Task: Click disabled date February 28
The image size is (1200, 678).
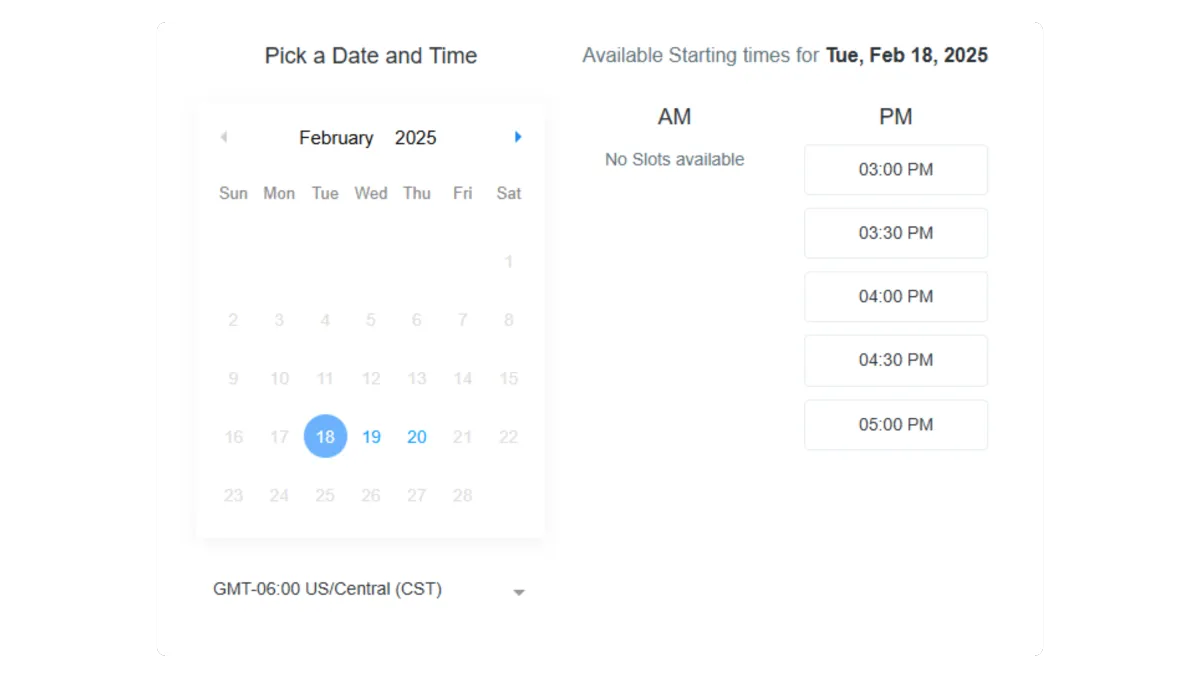Action: [462, 495]
